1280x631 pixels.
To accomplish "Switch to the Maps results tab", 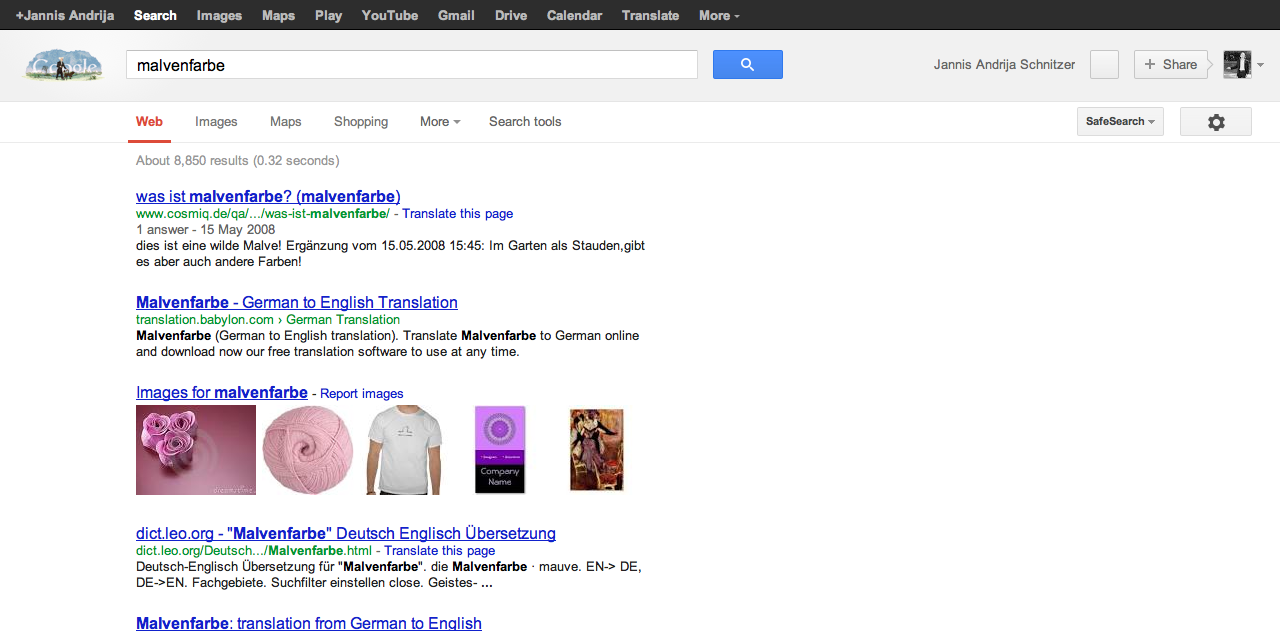I will pos(285,122).
